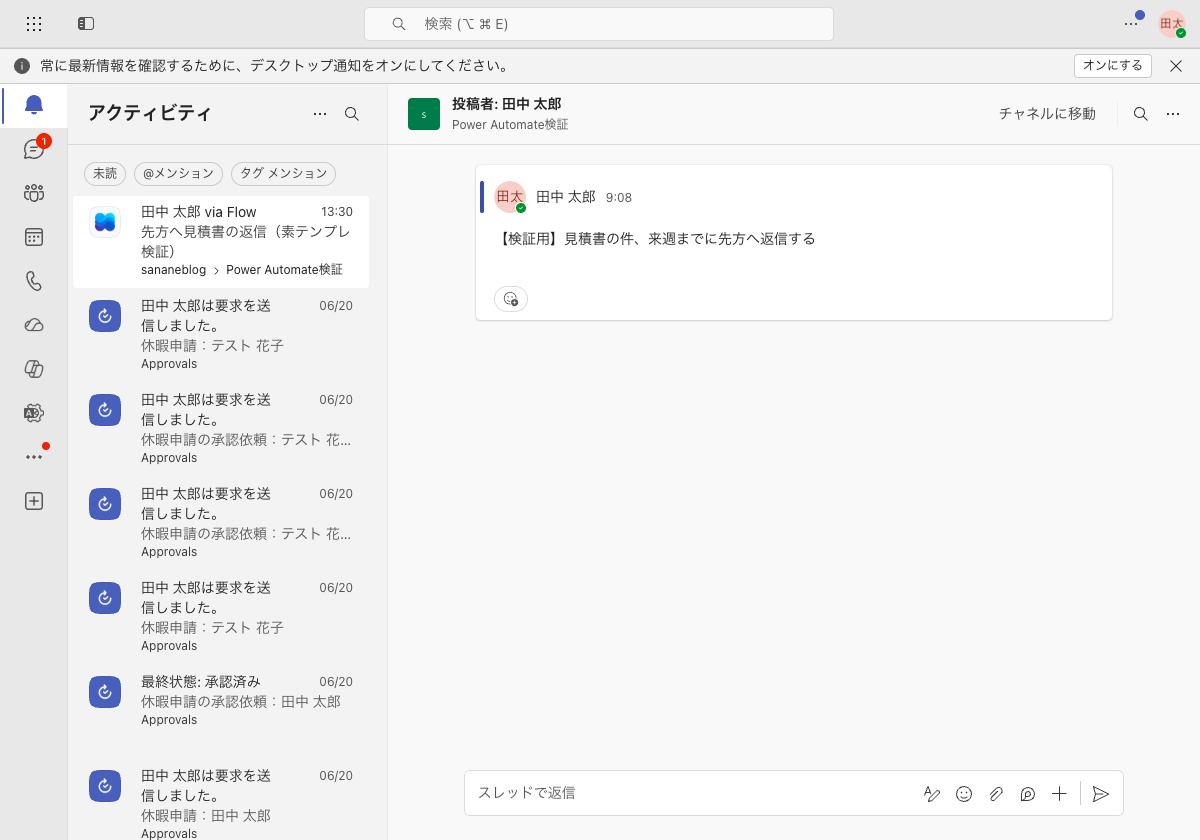Viewport: 1200px width, 840px height.
Task: Open settings and more ellipsis in title bar
Action: 1131,24
